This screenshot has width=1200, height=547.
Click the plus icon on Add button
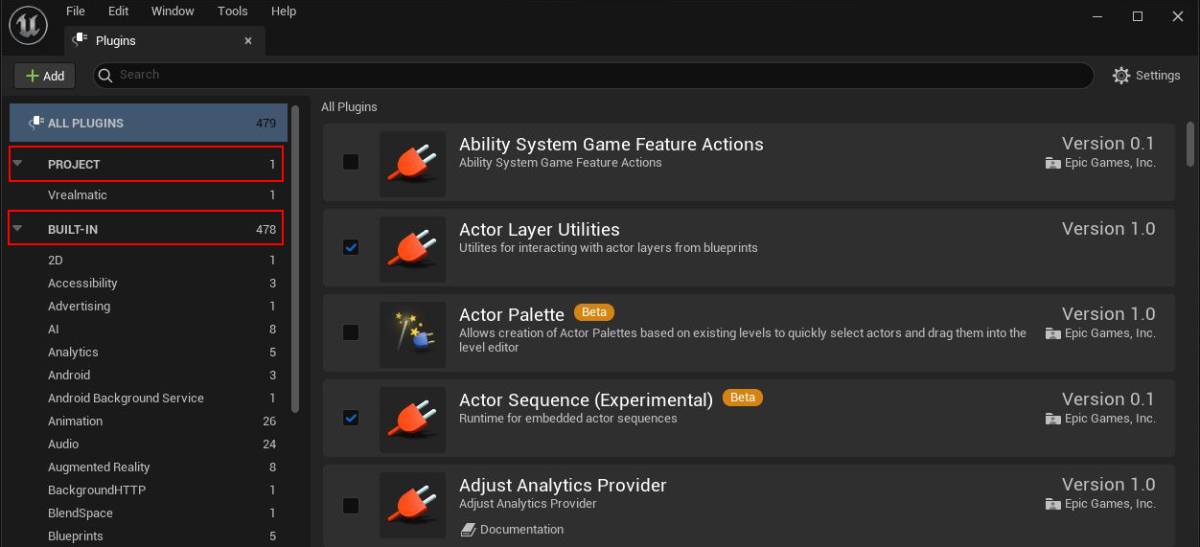(x=32, y=76)
